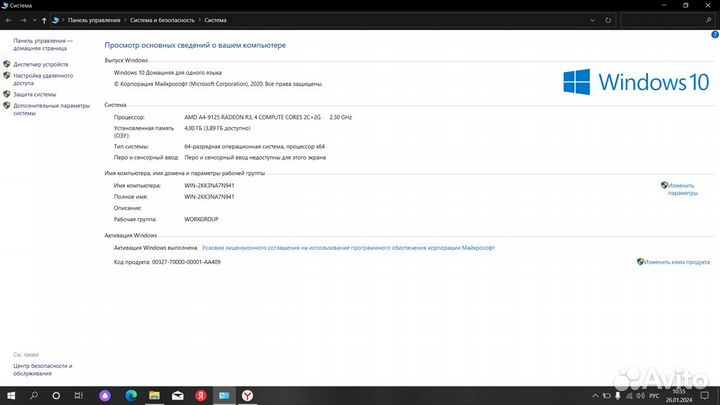Viewport: 720px width, 405px height.
Task: Select 'WORKGROUP' workgroup value
Action: (x=201, y=219)
